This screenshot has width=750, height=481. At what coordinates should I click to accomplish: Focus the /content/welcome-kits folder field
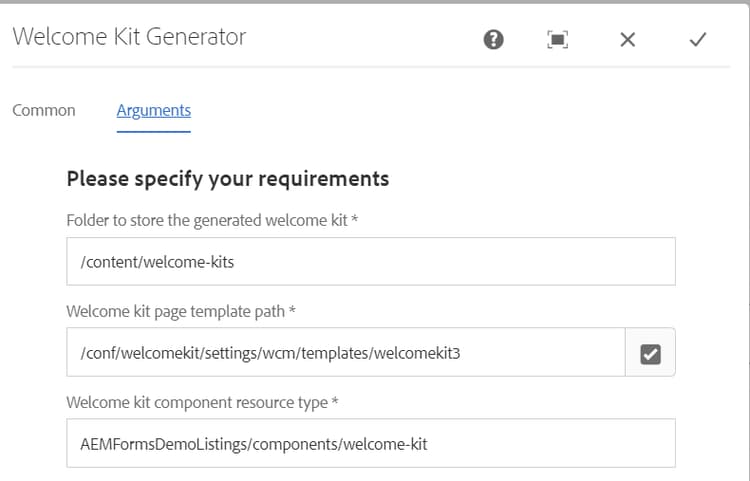370,262
